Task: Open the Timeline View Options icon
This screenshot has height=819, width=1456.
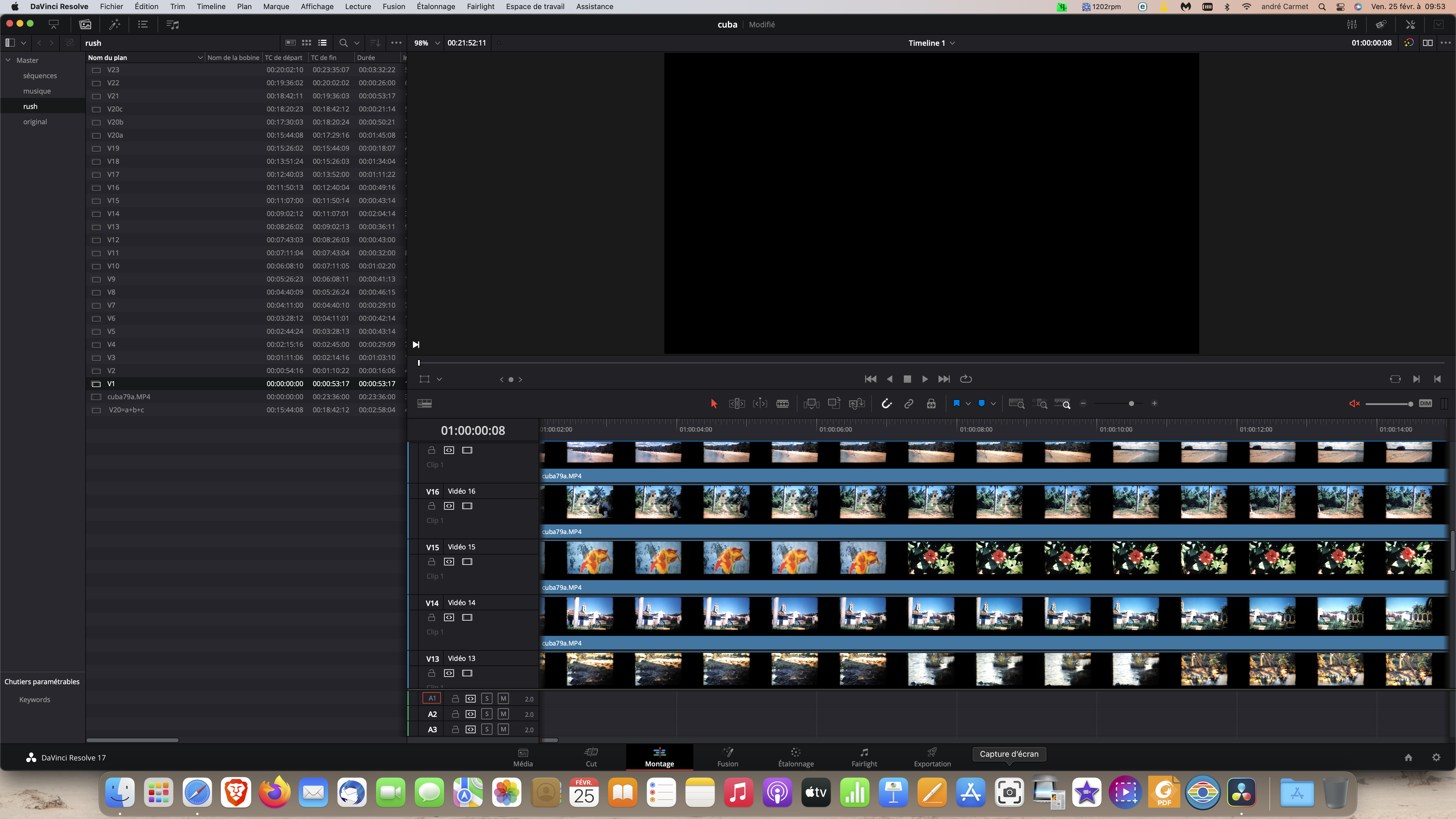Action: [x=425, y=404]
